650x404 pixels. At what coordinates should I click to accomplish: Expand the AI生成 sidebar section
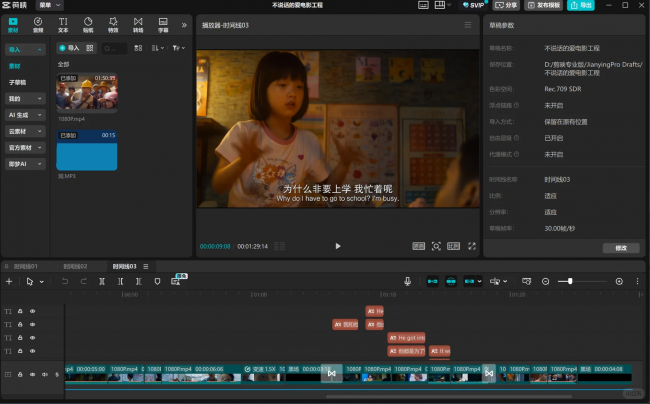pyautogui.click(x=25, y=115)
